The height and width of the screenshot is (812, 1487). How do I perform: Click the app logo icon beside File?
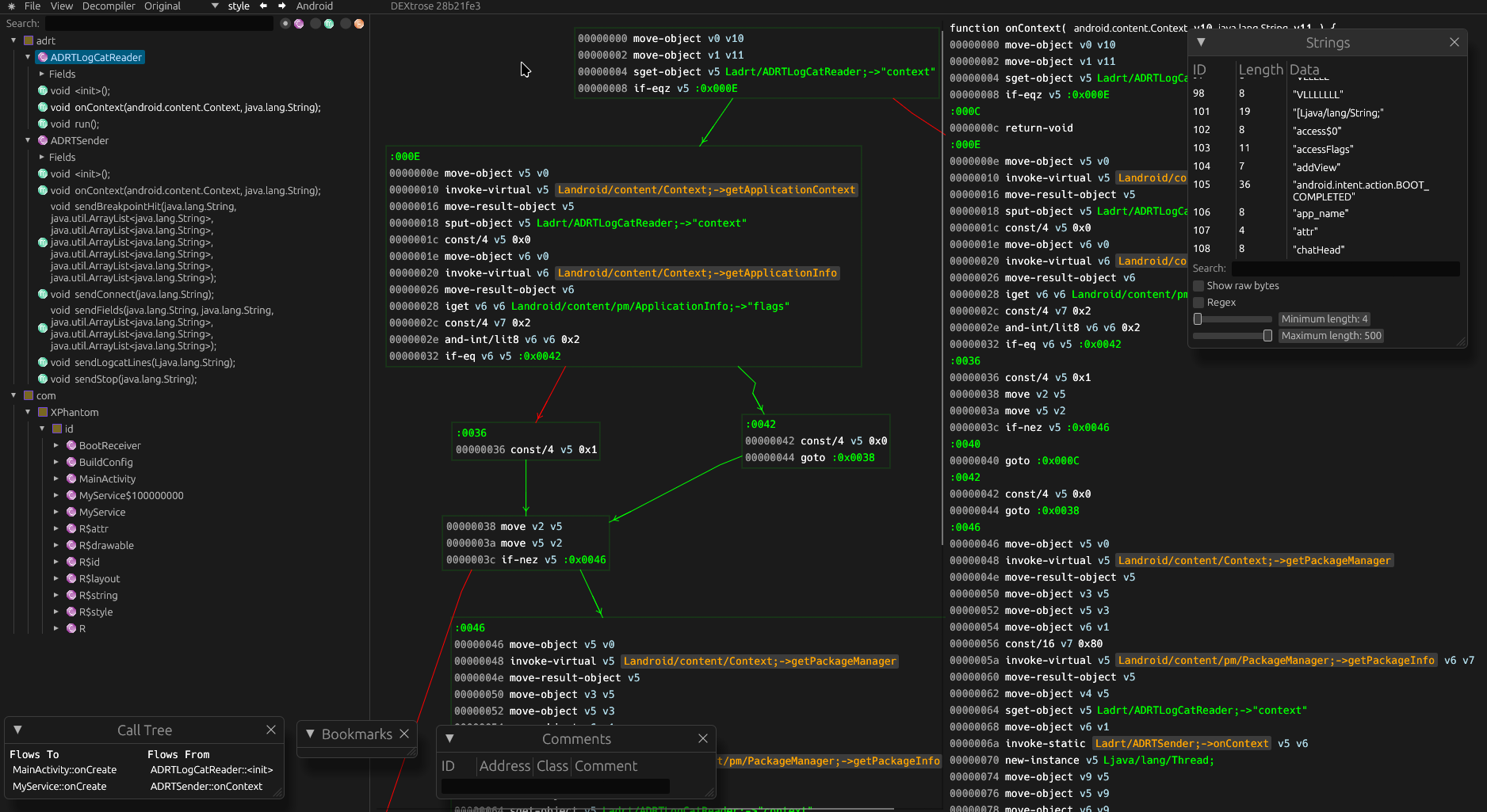11,6
